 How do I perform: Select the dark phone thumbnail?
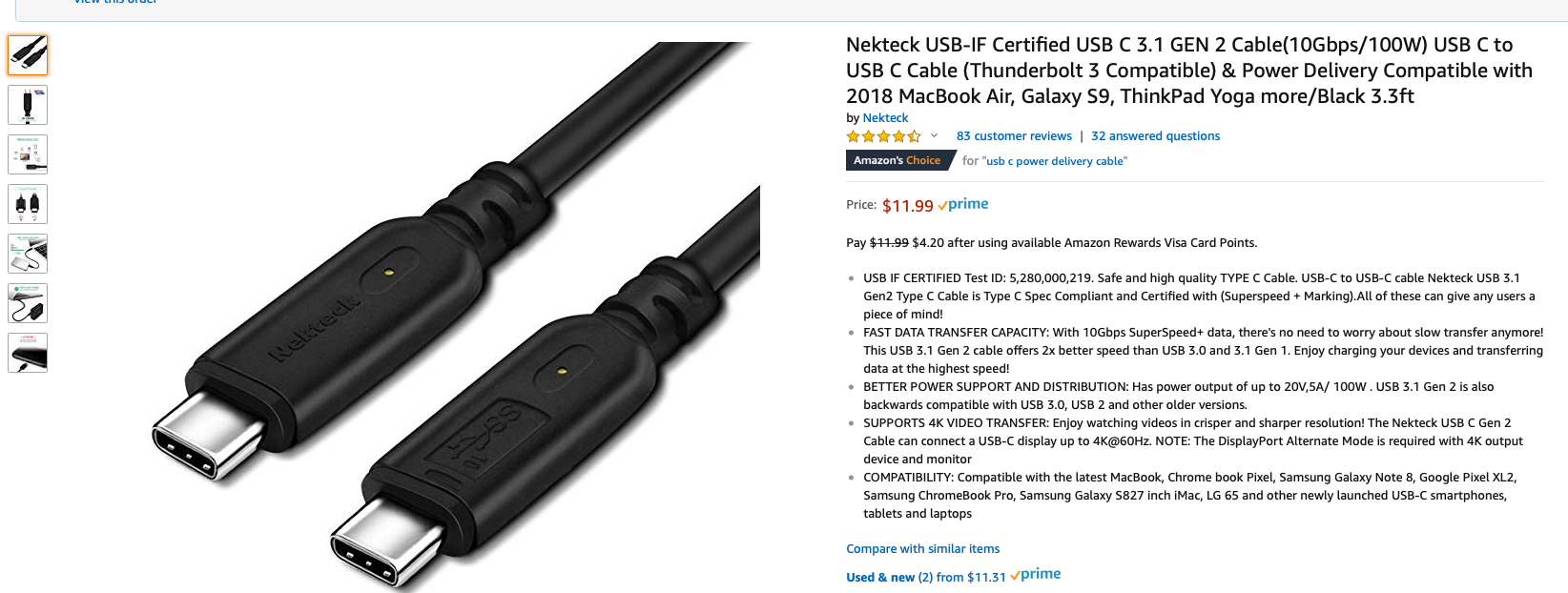[28, 353]
